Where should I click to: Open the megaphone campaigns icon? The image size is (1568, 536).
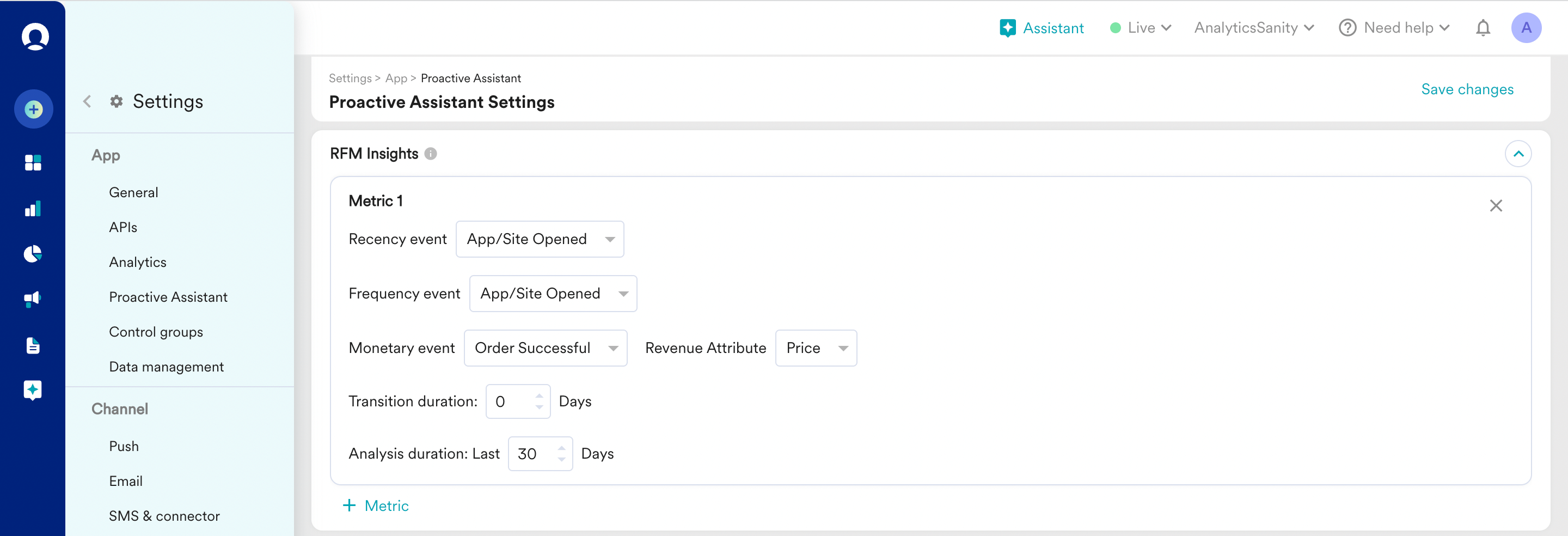pos(33,299)
